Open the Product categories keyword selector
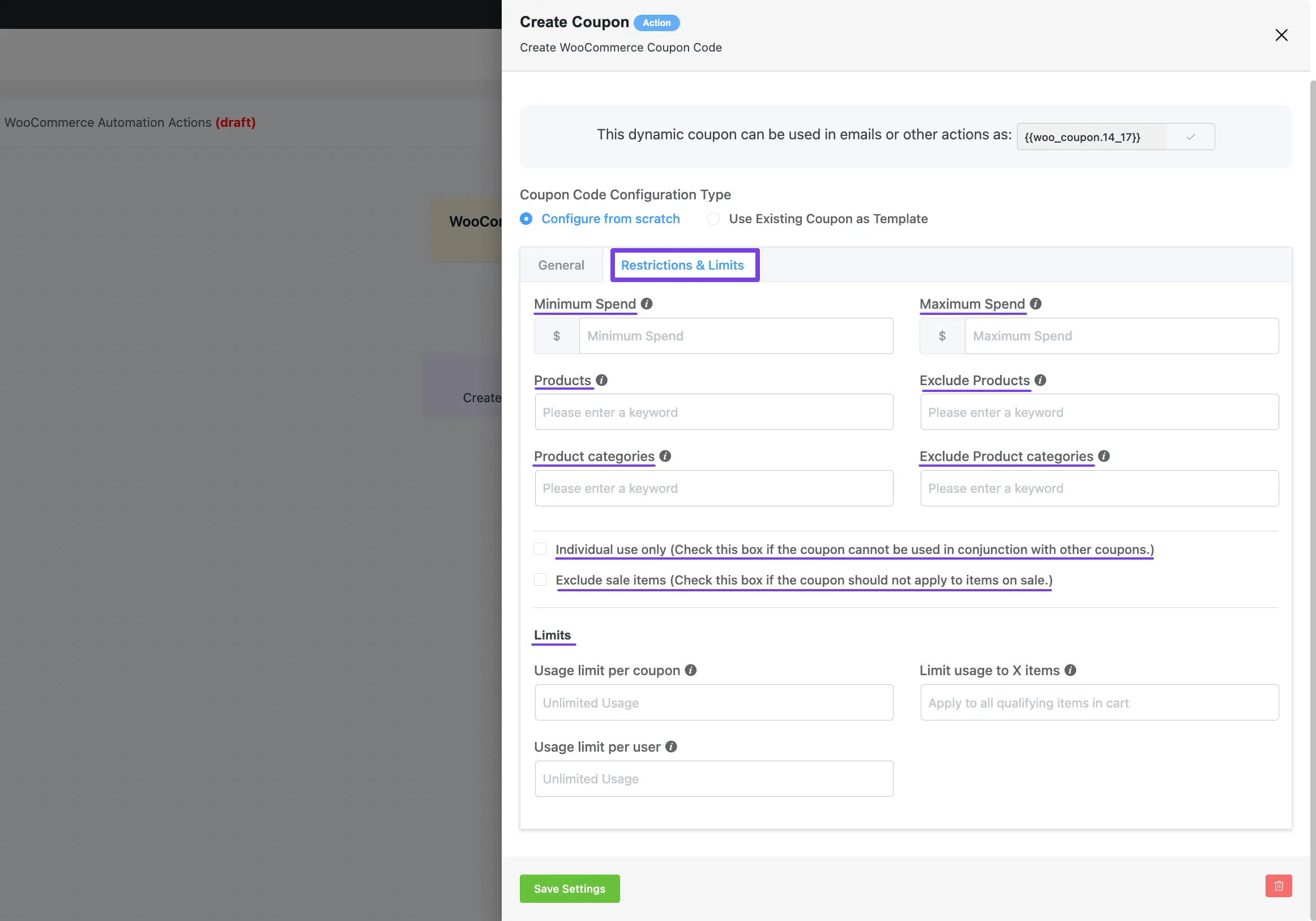The height and width of the screenshot is (921, 1316). tap(713, 488)
